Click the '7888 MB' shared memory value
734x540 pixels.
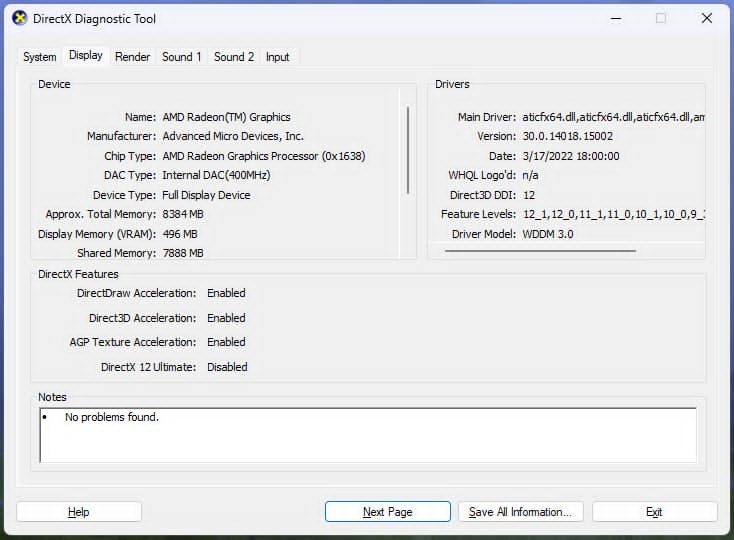pyautogui.click(x=183, y=253)
